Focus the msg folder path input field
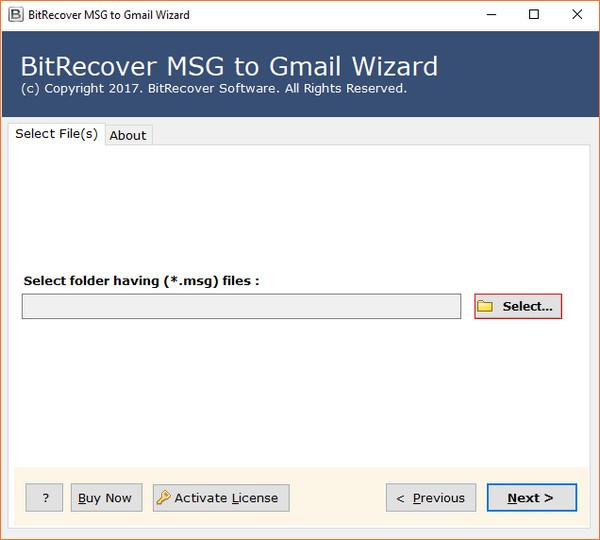The height and width of the screenshot is (540, 600). tap(241, 306)
